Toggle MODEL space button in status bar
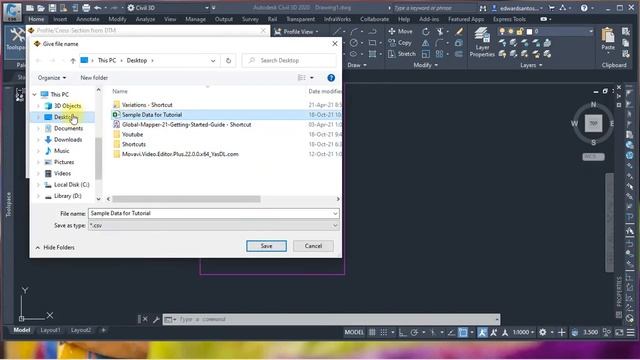This screenshot has height=360, width=640. click(354, 332)
